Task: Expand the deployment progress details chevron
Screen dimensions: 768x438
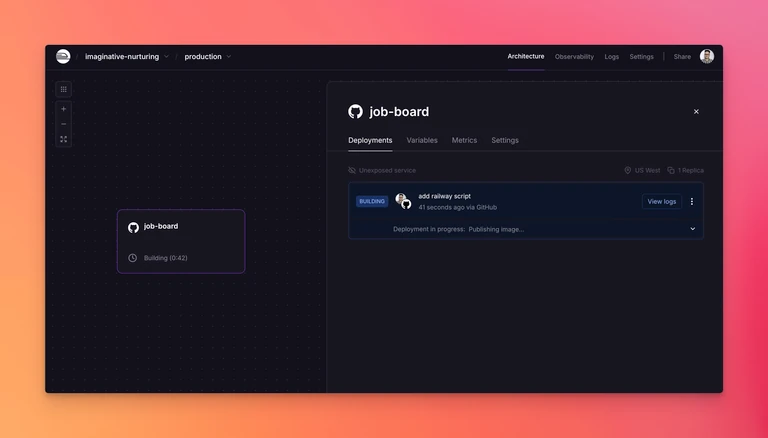Action: tap(693, 229)
